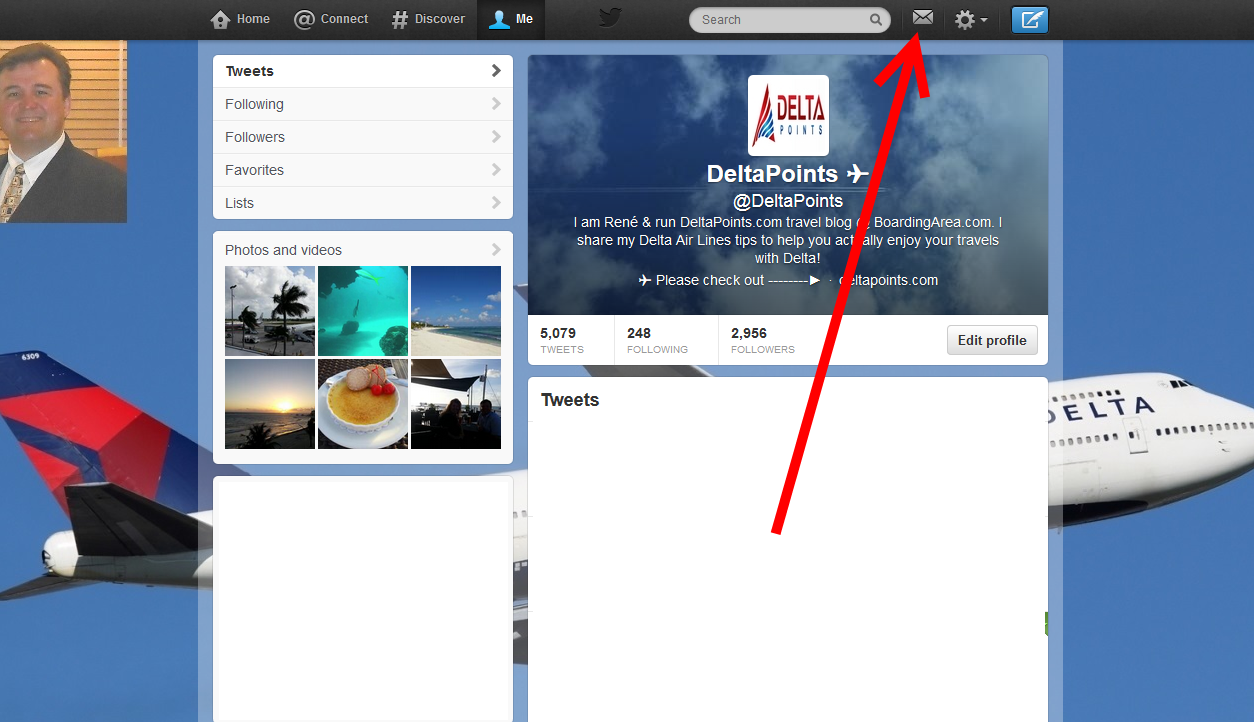The width and height of the screenshot is (1254, 722).
Task: Click the DeltaPoints profile logo image
Action: 788,115
